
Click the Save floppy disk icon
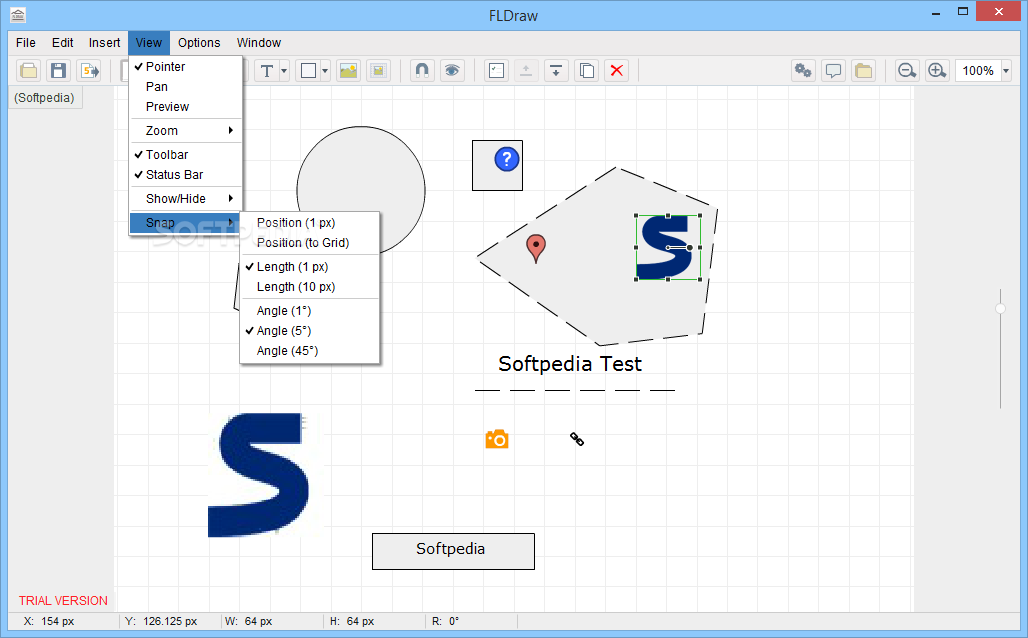point(59,70)
